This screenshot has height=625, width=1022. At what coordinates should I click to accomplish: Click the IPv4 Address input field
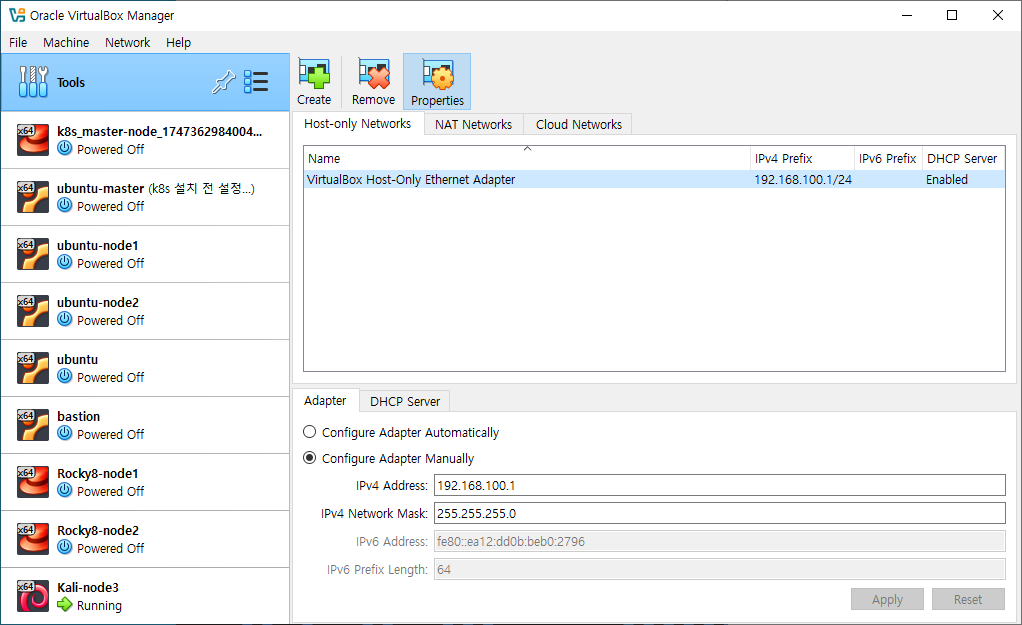pyautogui.click(x=720, y=486)
